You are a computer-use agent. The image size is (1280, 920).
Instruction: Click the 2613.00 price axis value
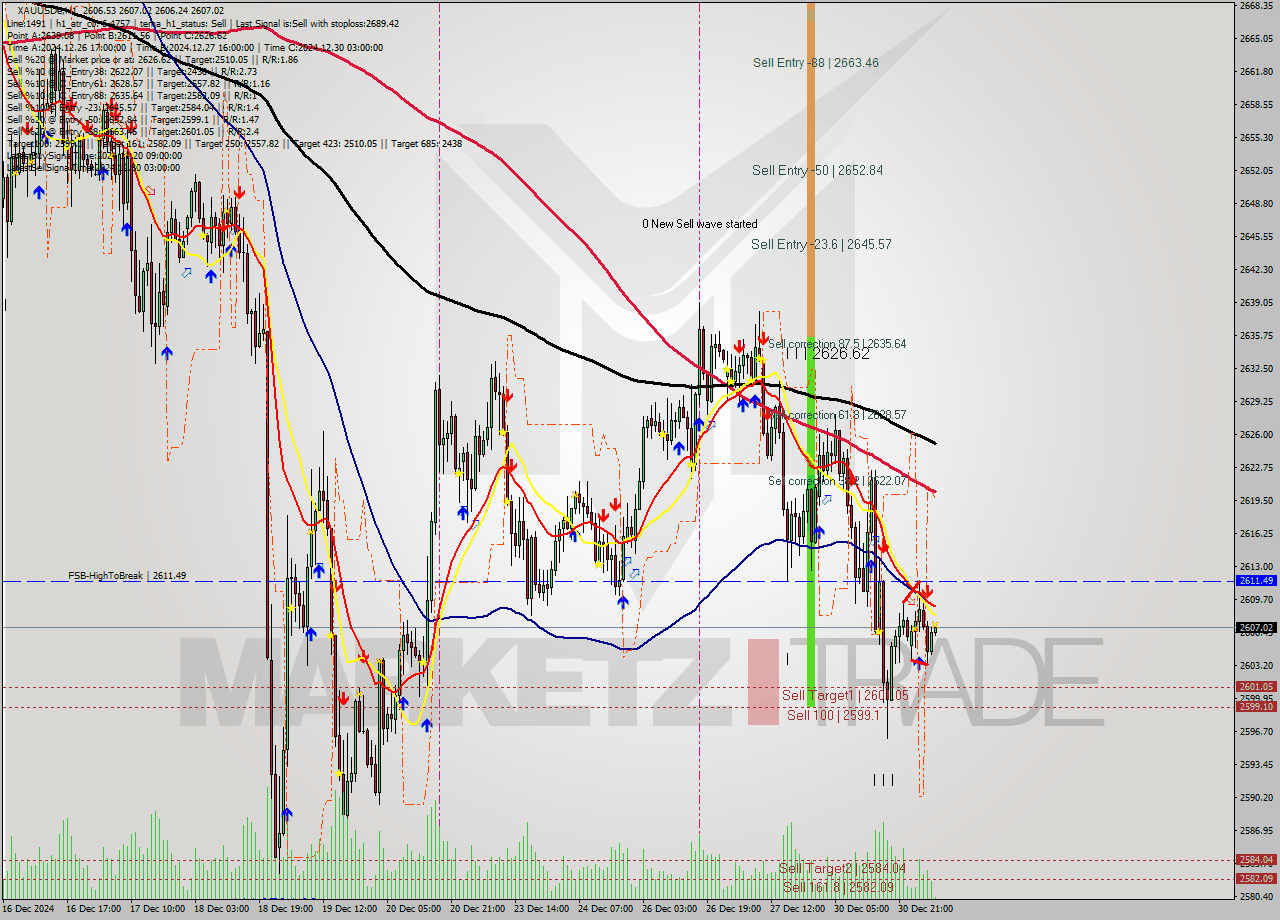coord(1255,566)
